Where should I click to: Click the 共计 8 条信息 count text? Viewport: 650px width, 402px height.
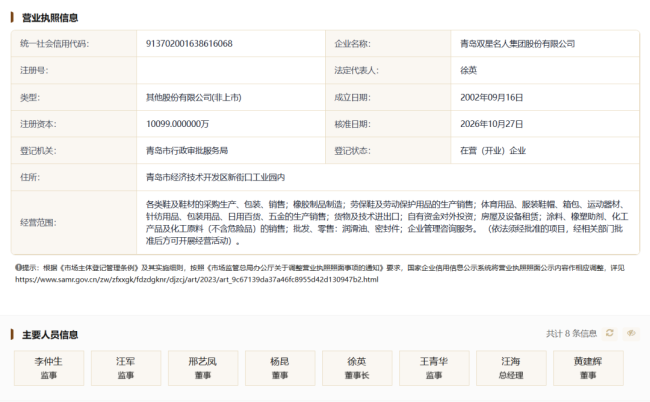click(571, 334)
